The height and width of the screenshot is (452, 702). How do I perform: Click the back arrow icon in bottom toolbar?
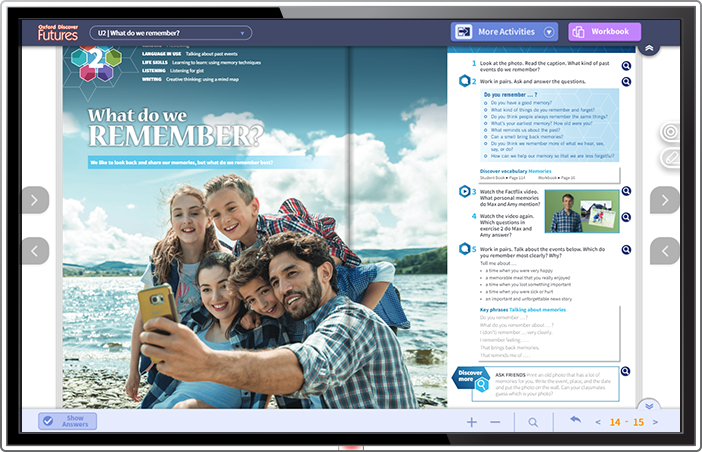[x=575, y=421]
